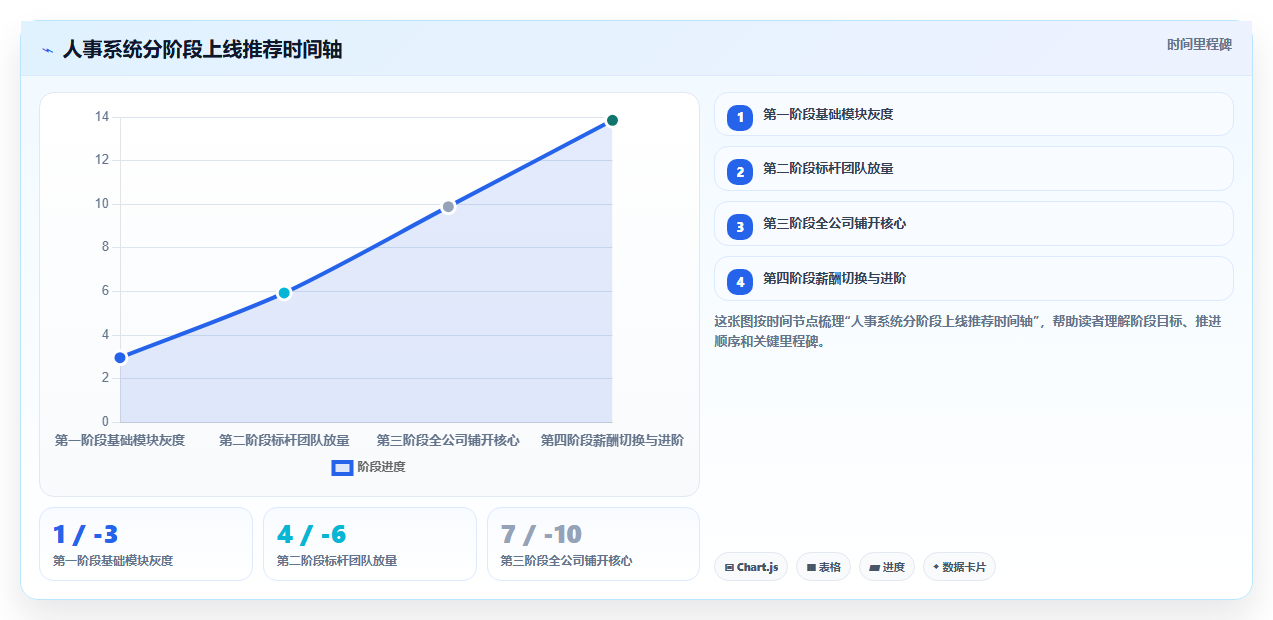Screen dimensions: 1273x620
Task: Click the 数据卡片 tag chip
Action: pyautogui.click(x=959, y=567)
